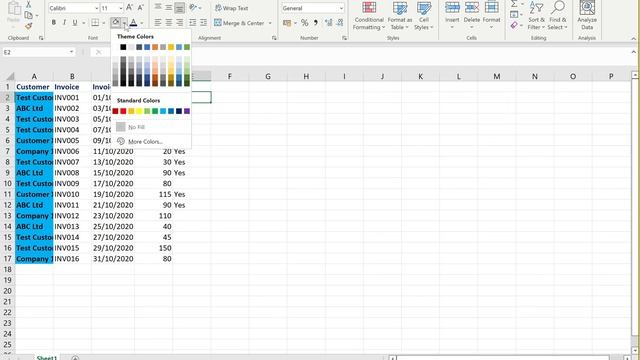Click the Merge & Center button
Screen dimensions: 640x360
[239, 23]
